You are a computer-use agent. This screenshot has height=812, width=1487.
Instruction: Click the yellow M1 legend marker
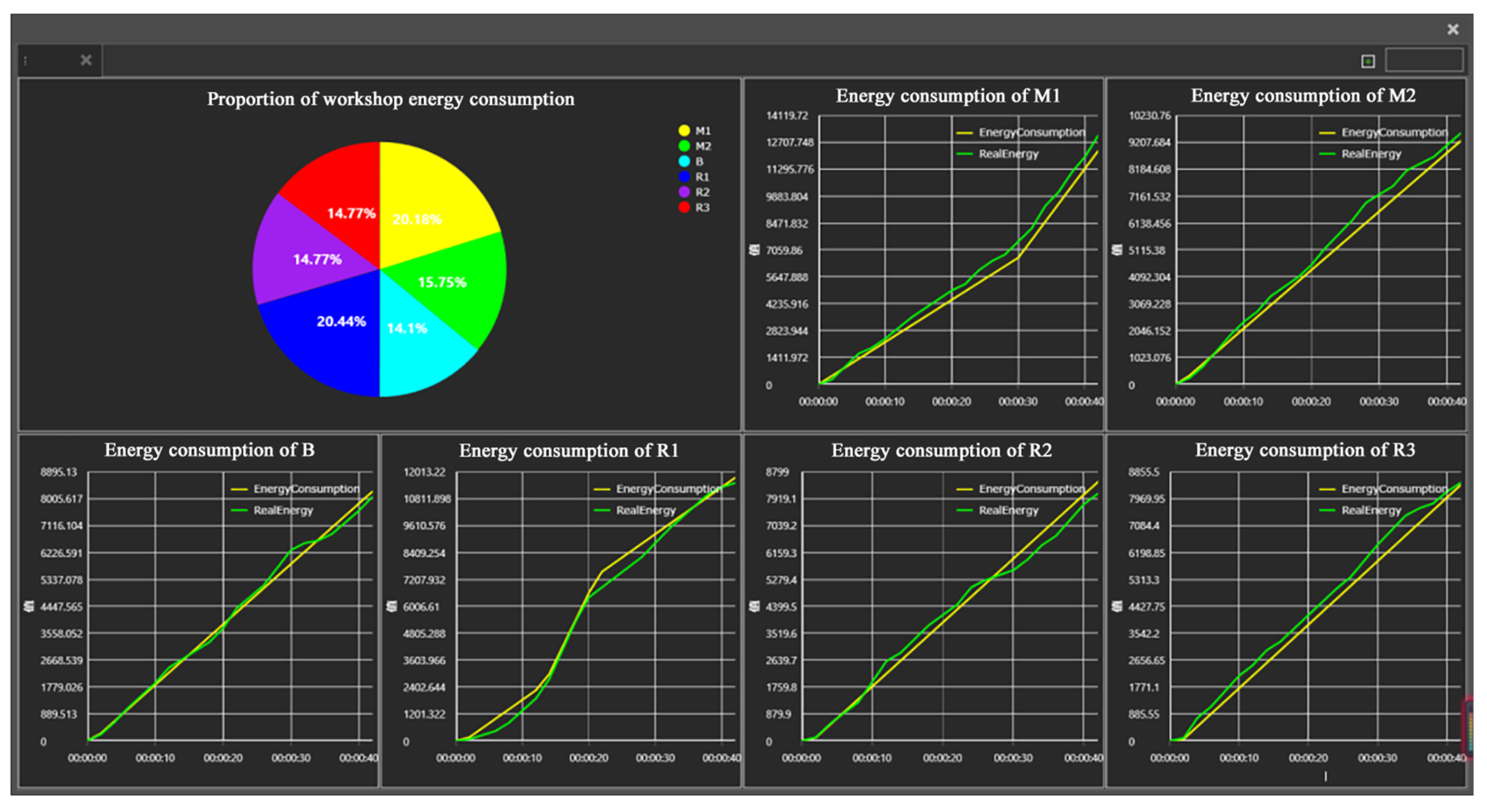pyautogui.click(x=684, y=131)
